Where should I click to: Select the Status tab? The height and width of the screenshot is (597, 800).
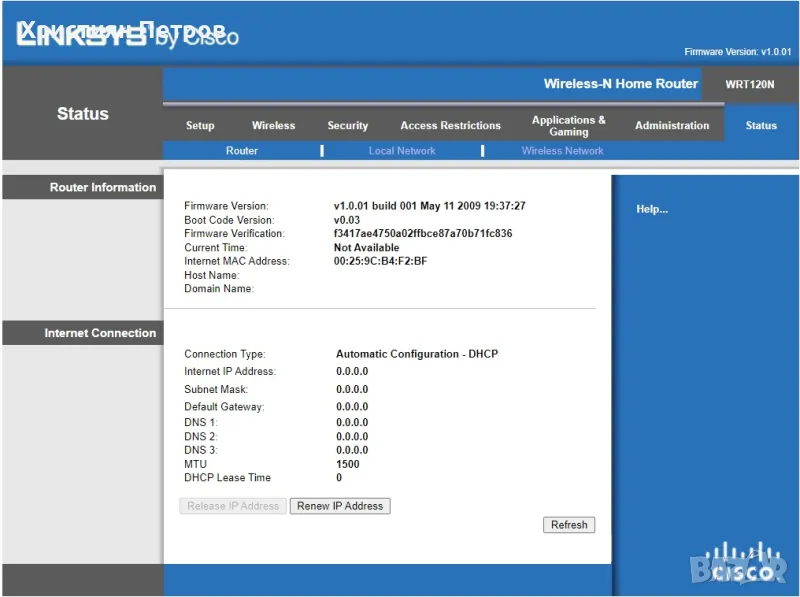pyautogui.click(x=760, y=126)
